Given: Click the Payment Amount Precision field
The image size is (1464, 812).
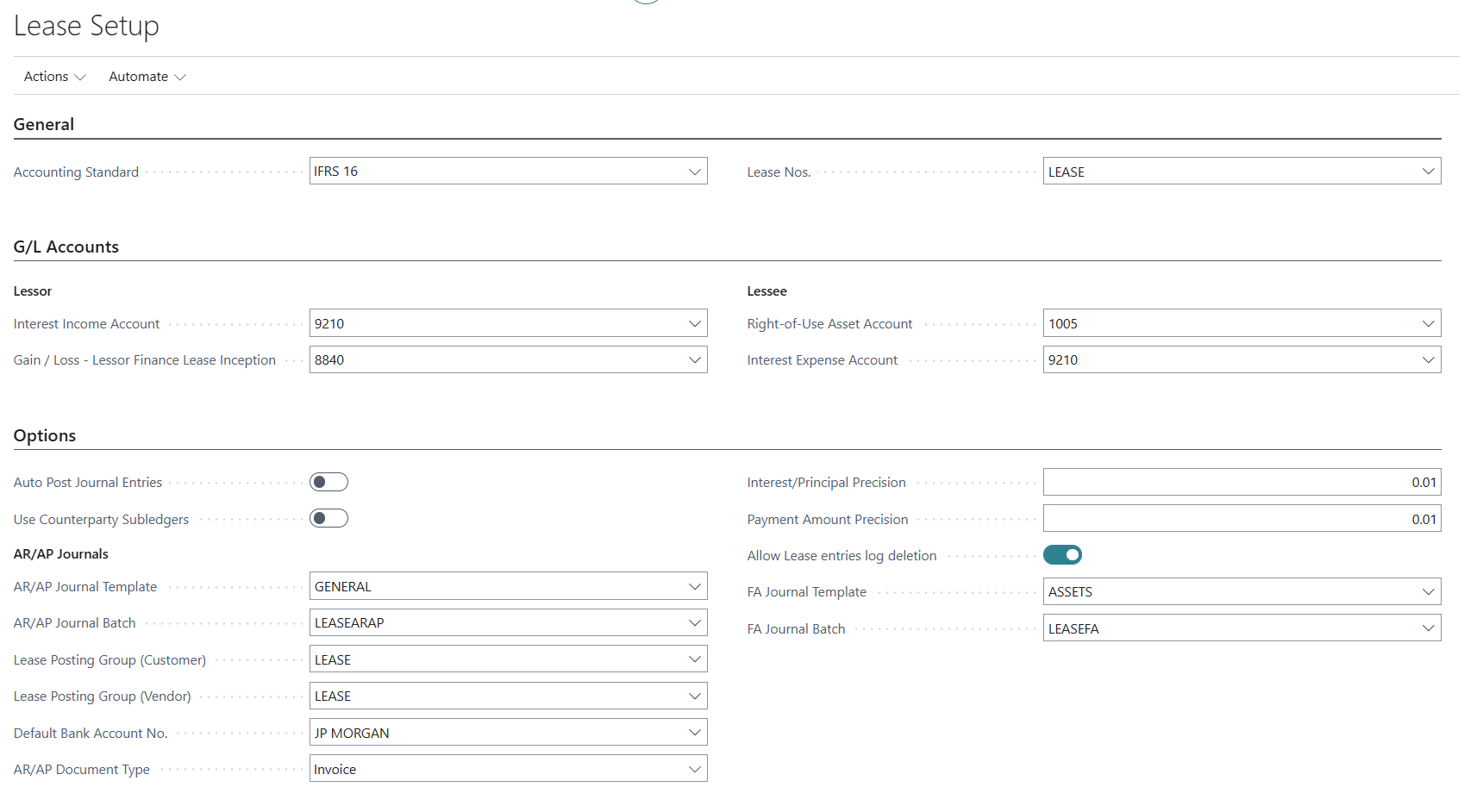Looking at the screenshot, I should coord(1241,519).
